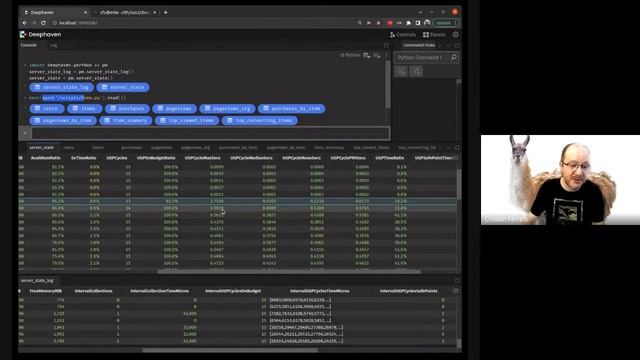Open a new browser tab
Viewport: 640px width, 360px height.
click(x=165, y=13)
